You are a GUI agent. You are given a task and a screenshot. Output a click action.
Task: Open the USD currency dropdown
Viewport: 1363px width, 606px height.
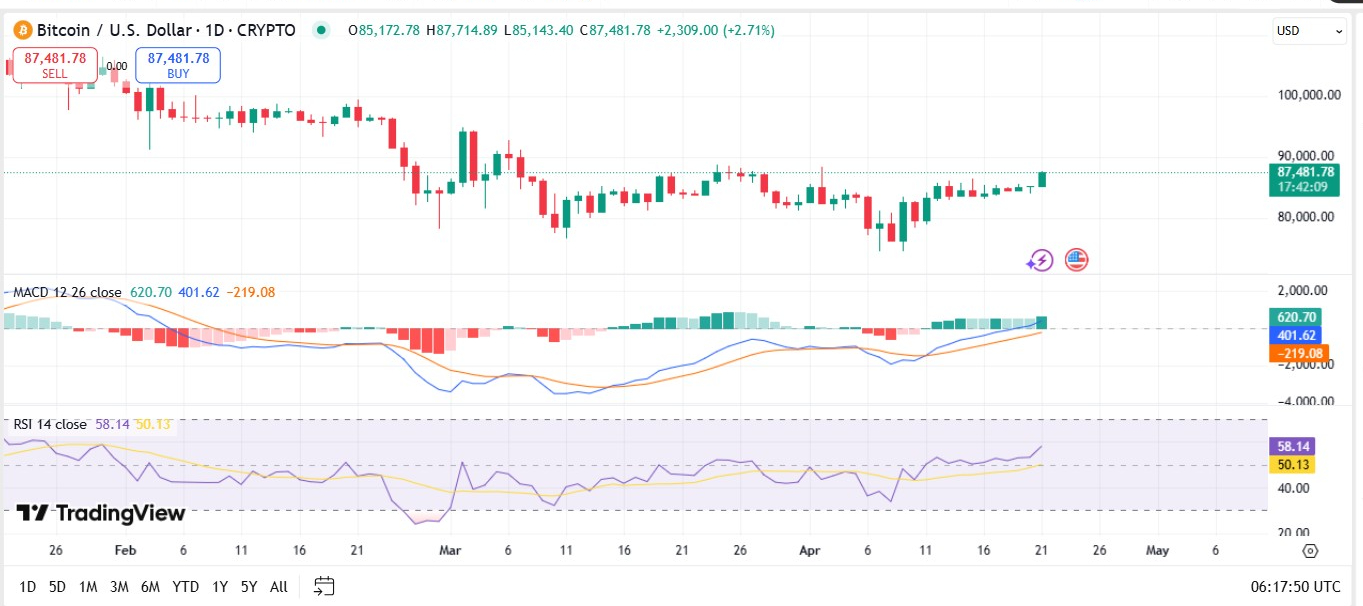pos(1310,31)
